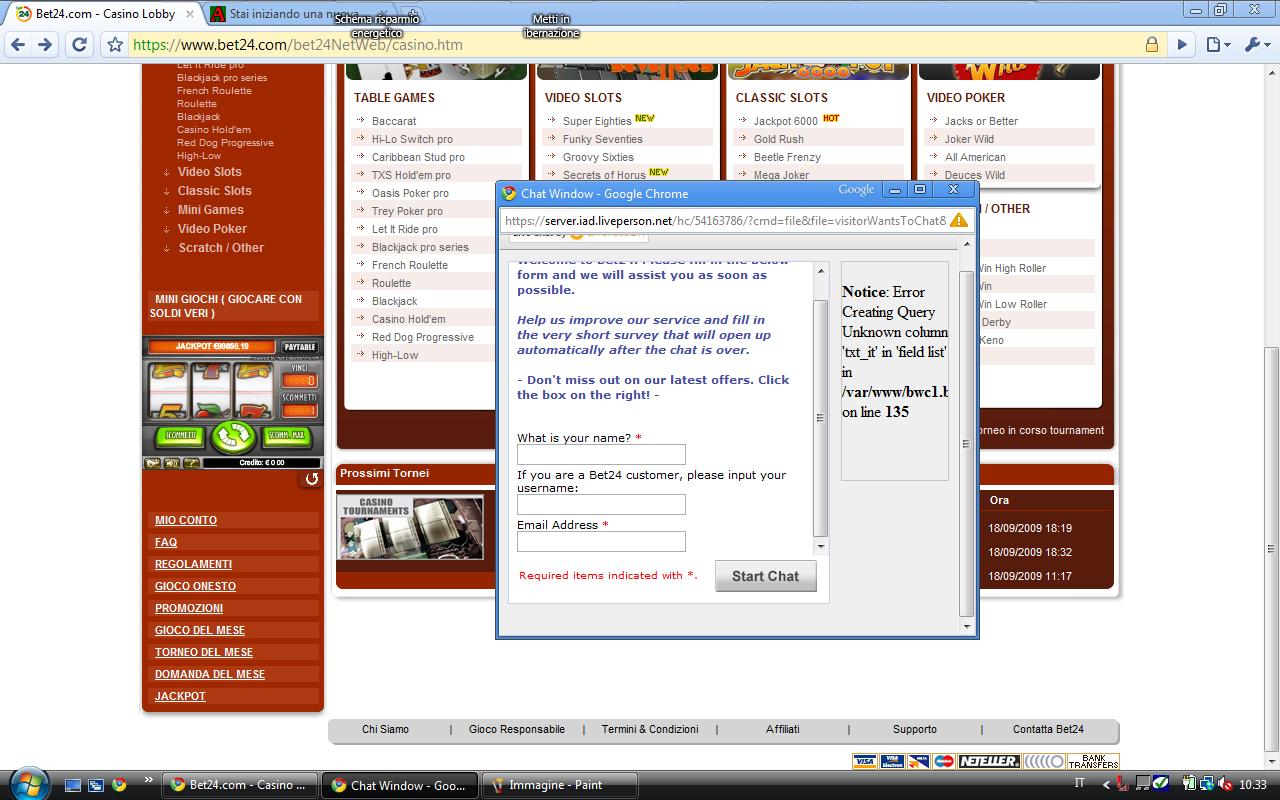The height and width of the screenshot is (800, 1280).
Task: Click the muted volume tray icon
Action: click(1226, 785)
